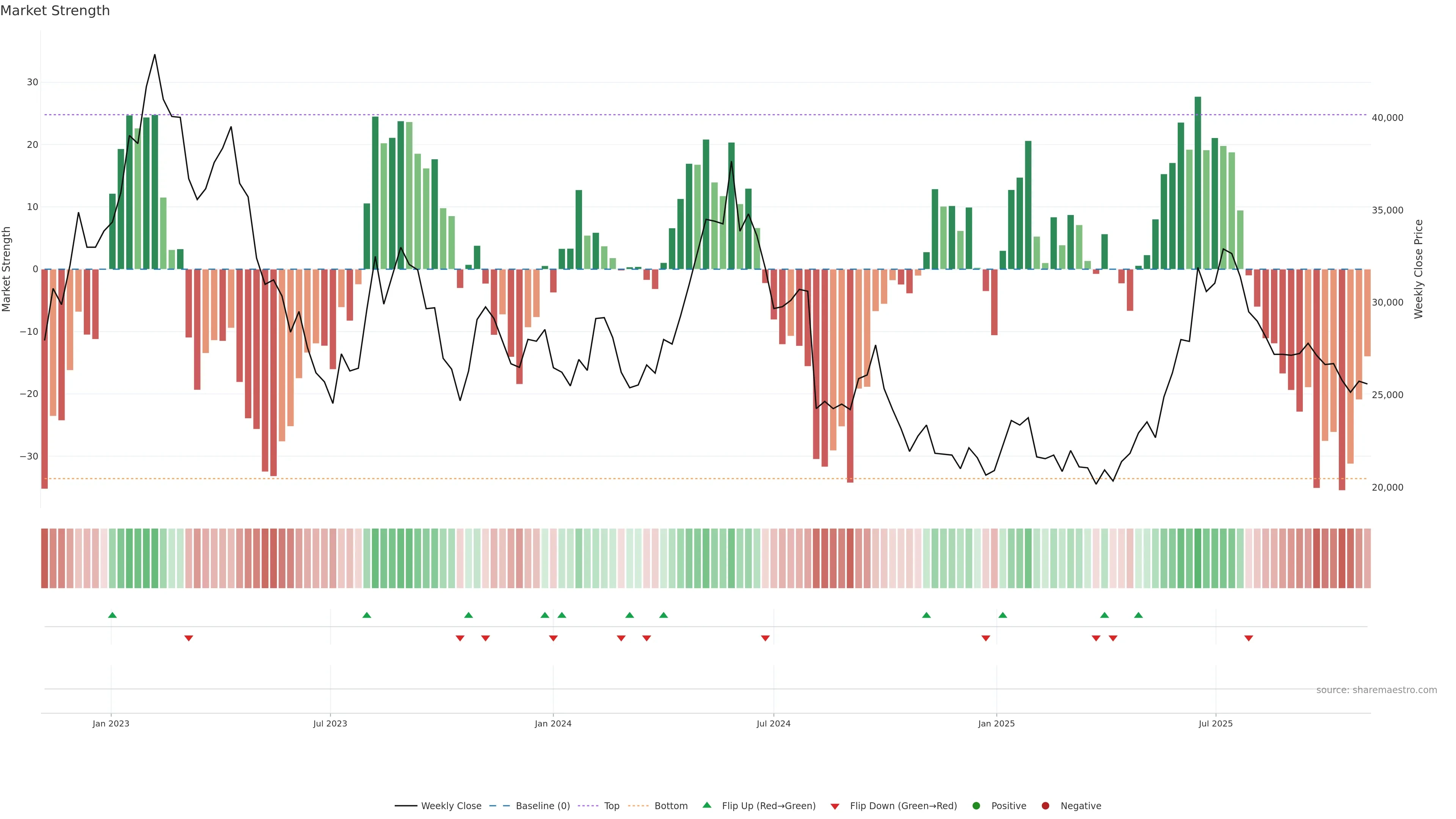Click green Flip Up triangle legend icon
Image resolution: width=1456 pixels, height=819 pixels.
coord(706,805)
